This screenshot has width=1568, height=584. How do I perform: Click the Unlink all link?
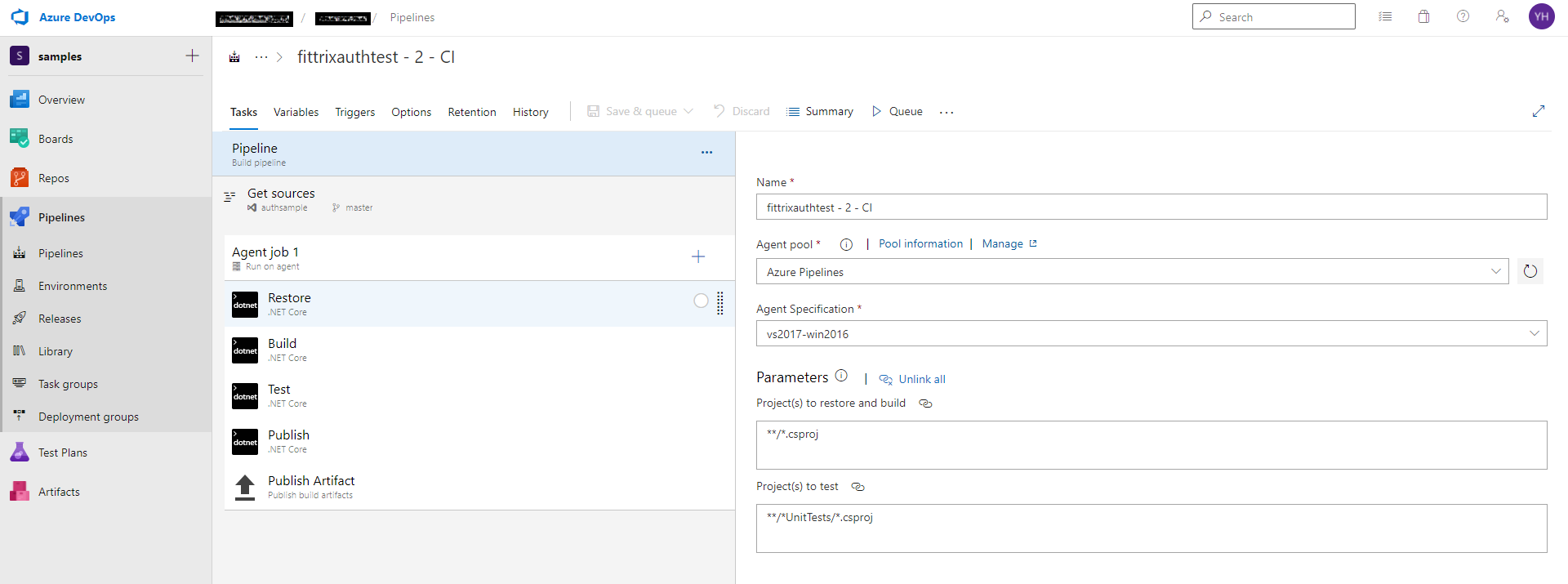(921, 379)
